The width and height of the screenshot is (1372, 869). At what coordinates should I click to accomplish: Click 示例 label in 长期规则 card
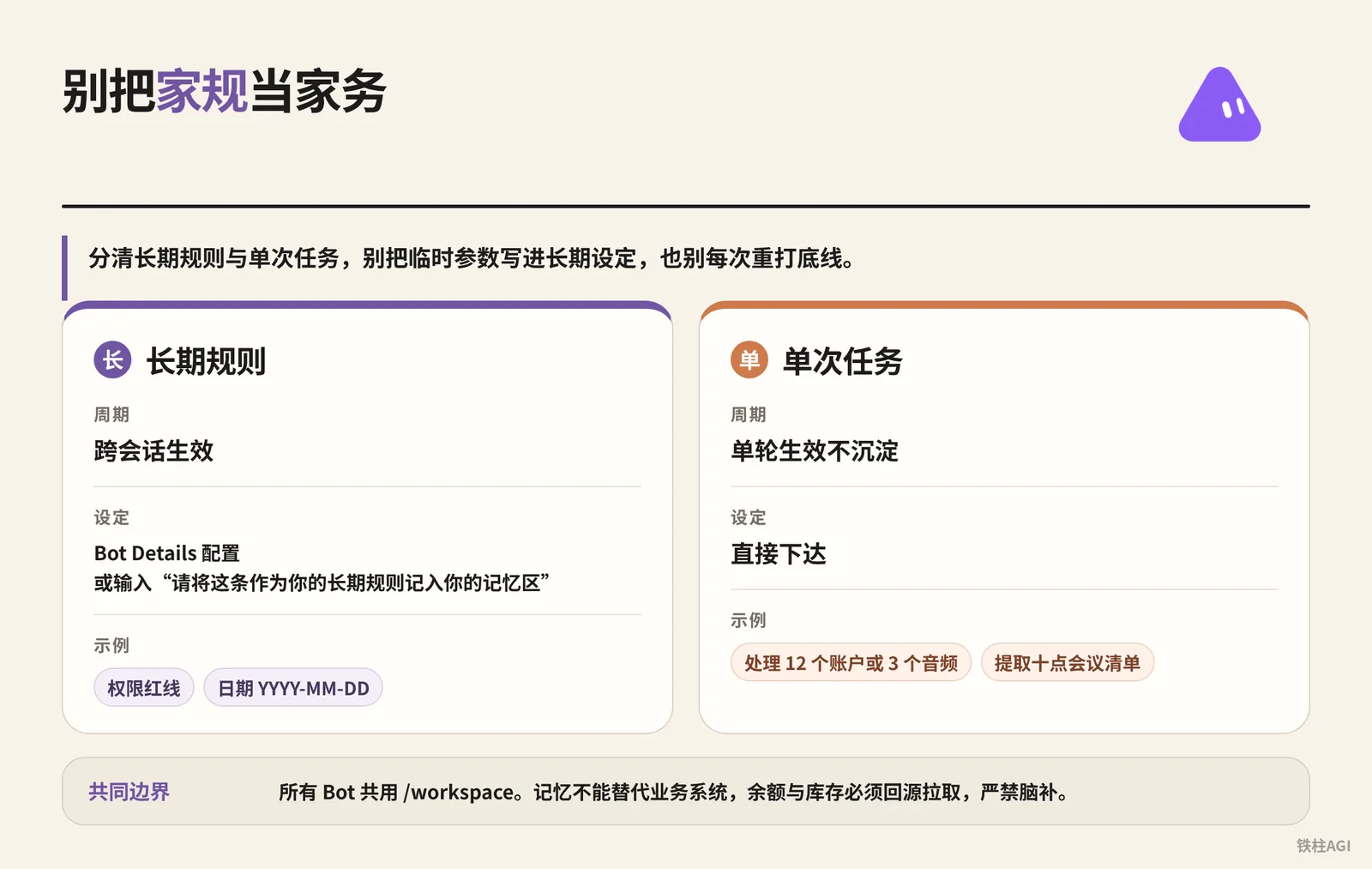[x=111, y=645]
